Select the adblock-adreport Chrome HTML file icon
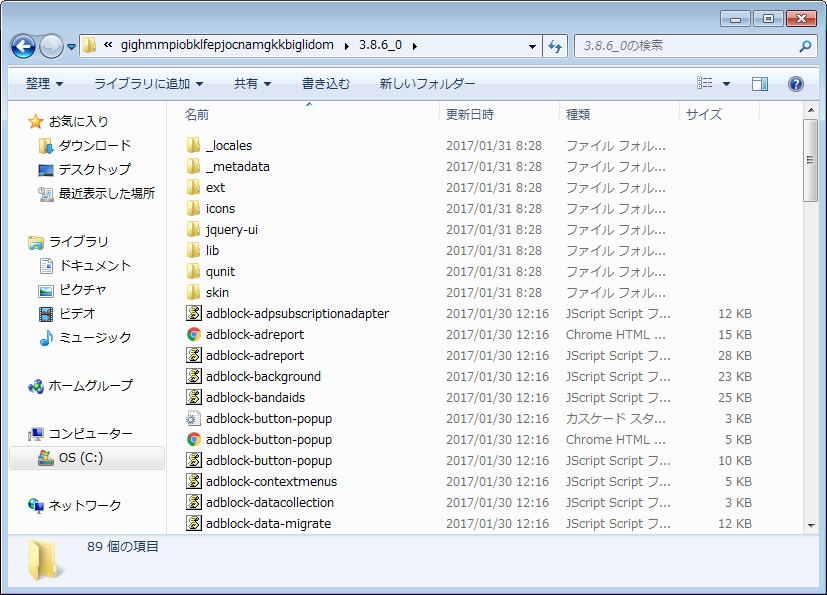The height and width of the screenshot is (595, 827). [x=194, y=334]
